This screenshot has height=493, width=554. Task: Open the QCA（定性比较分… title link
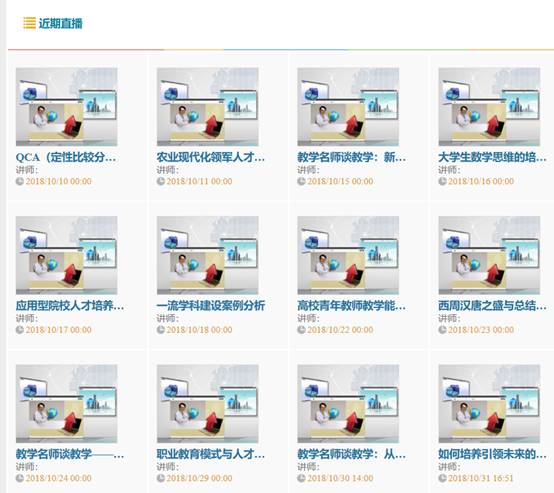tap(66, 157)
